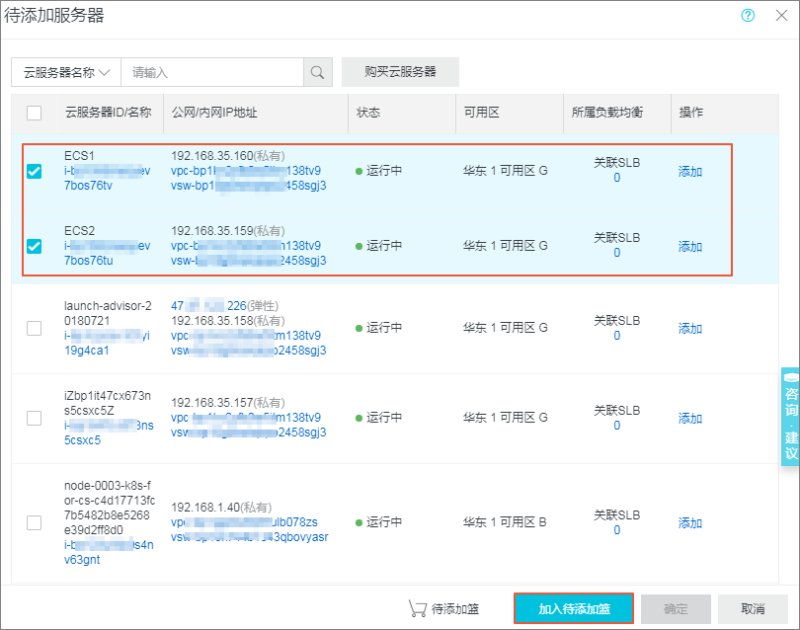Click the shopping cart 待添加篮 icon
The height and width of the screenshot is (630, 800).
(x=417, y=609)
